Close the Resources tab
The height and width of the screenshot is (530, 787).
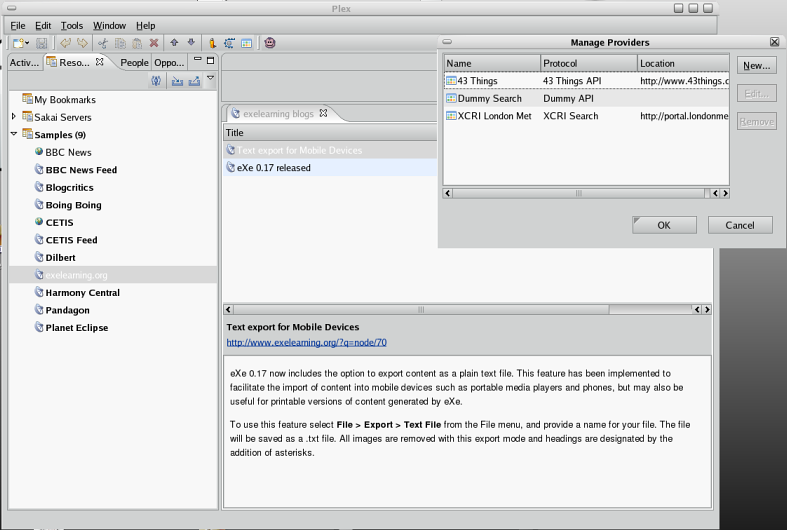[99, 62]
